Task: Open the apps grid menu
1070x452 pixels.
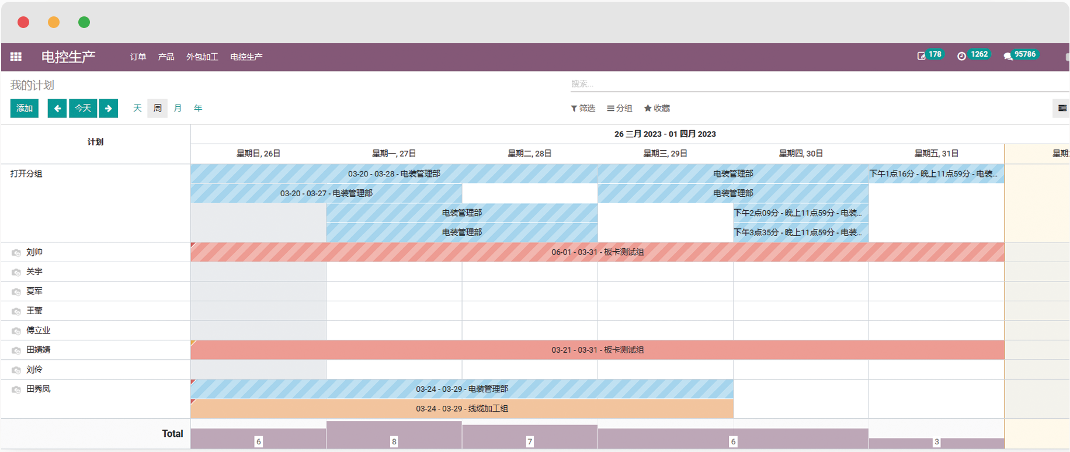Action: [16, 57]
